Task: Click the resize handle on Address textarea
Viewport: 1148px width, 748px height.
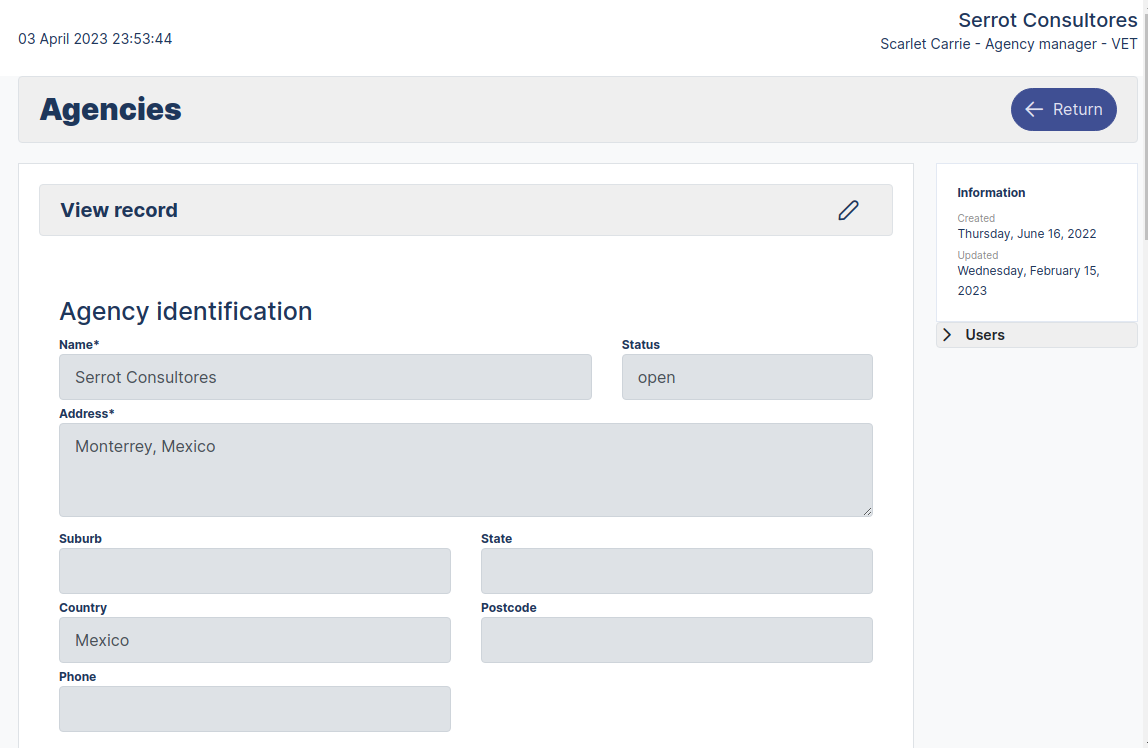Action: (866, 509)
